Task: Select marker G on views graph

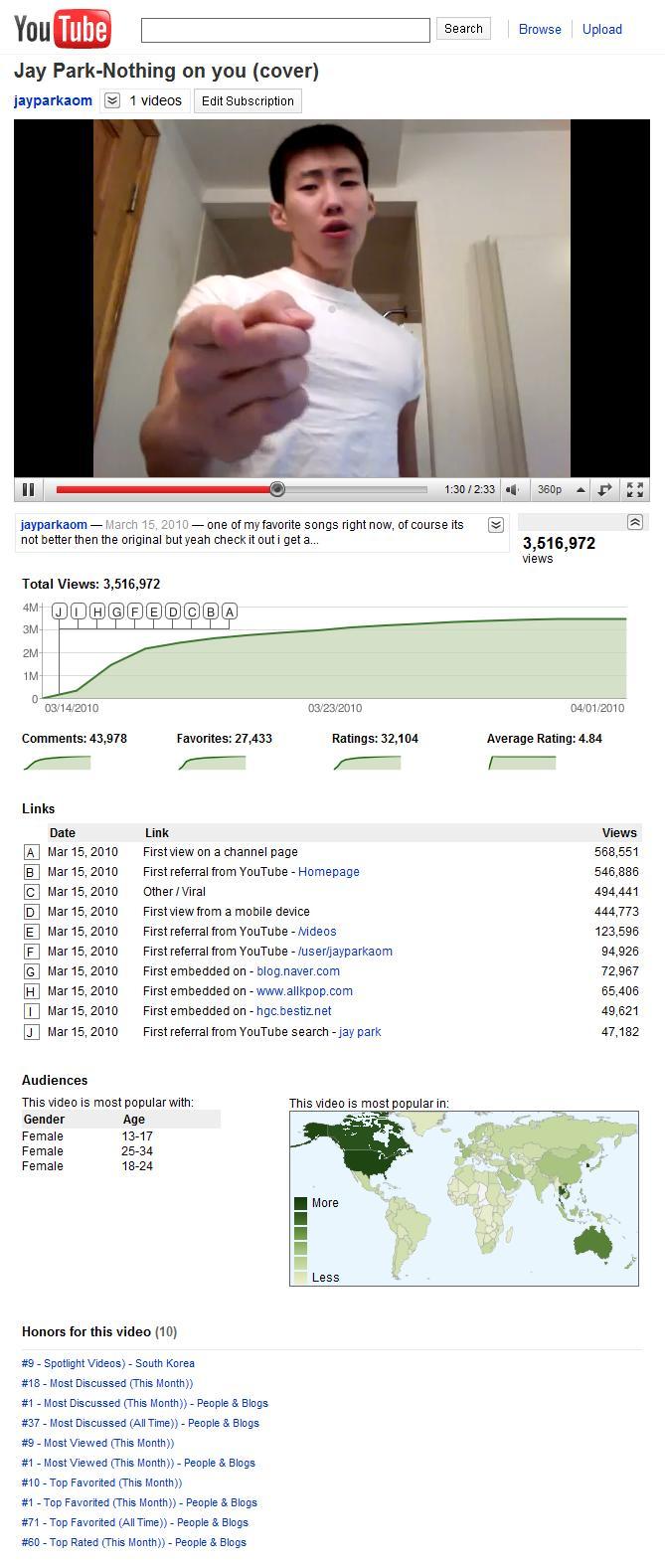Action: click(116, 611)
